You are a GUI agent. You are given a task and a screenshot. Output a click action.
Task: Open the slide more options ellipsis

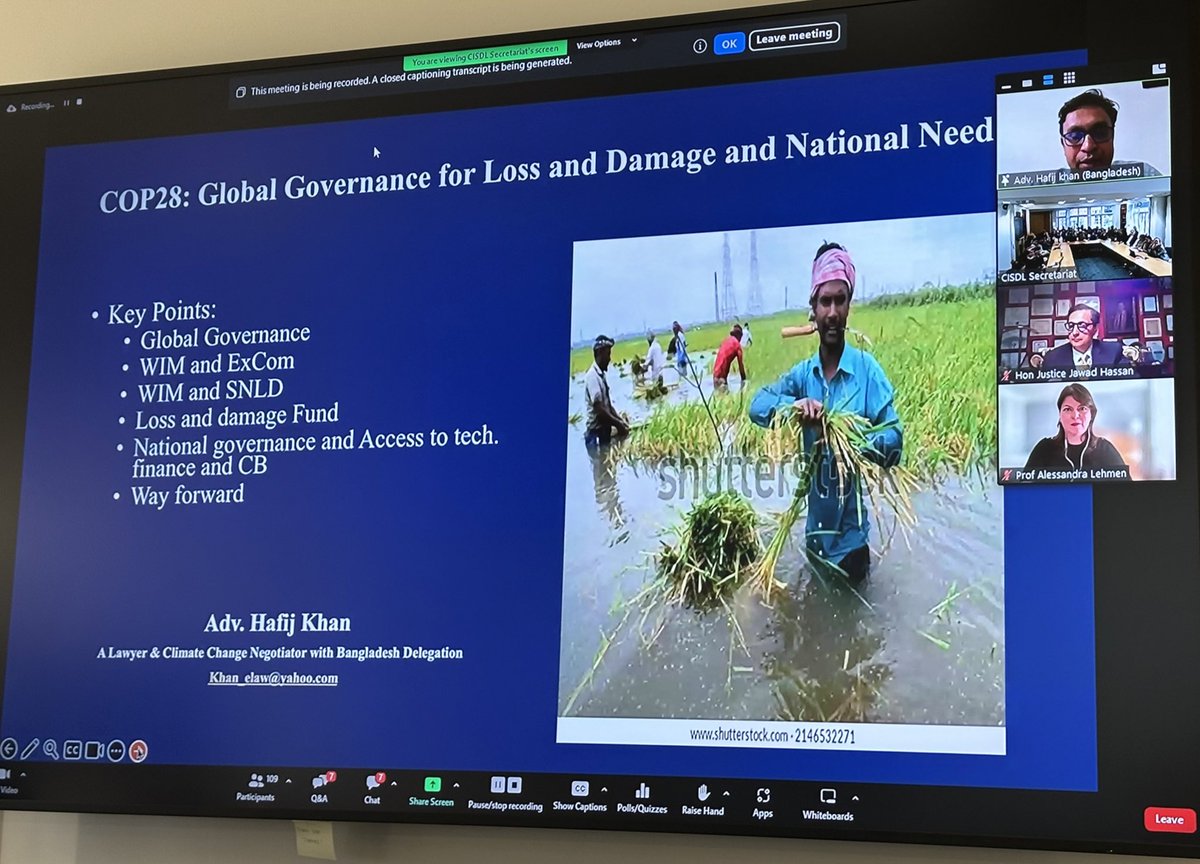tap(116, 751)
